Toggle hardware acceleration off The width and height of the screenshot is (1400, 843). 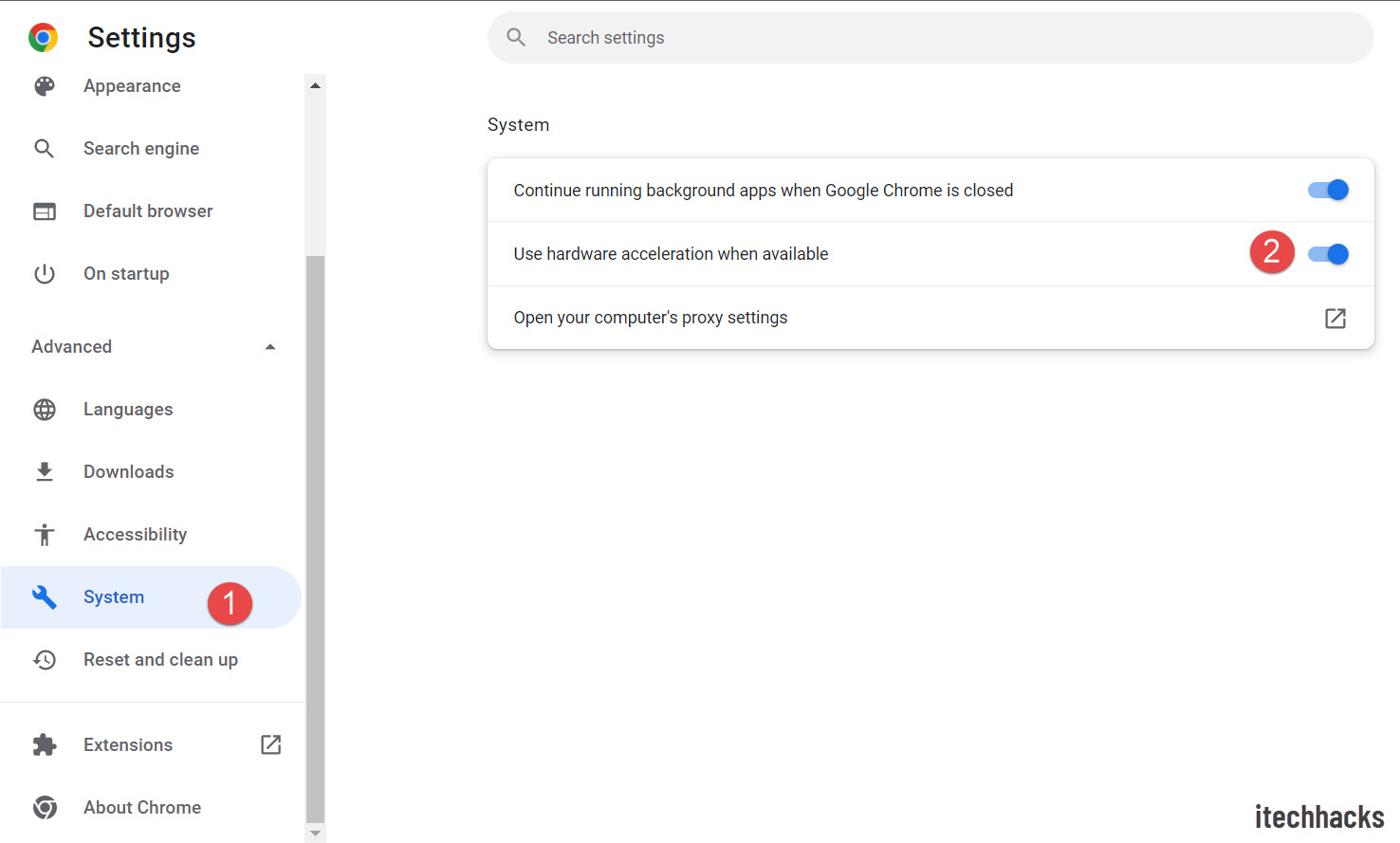1328,254
